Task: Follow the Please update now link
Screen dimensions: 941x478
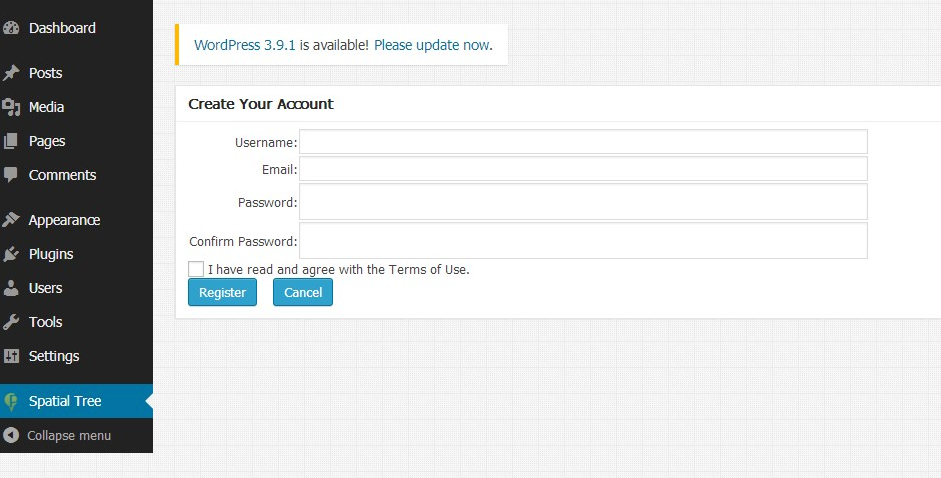Action: tap(432, 45)
